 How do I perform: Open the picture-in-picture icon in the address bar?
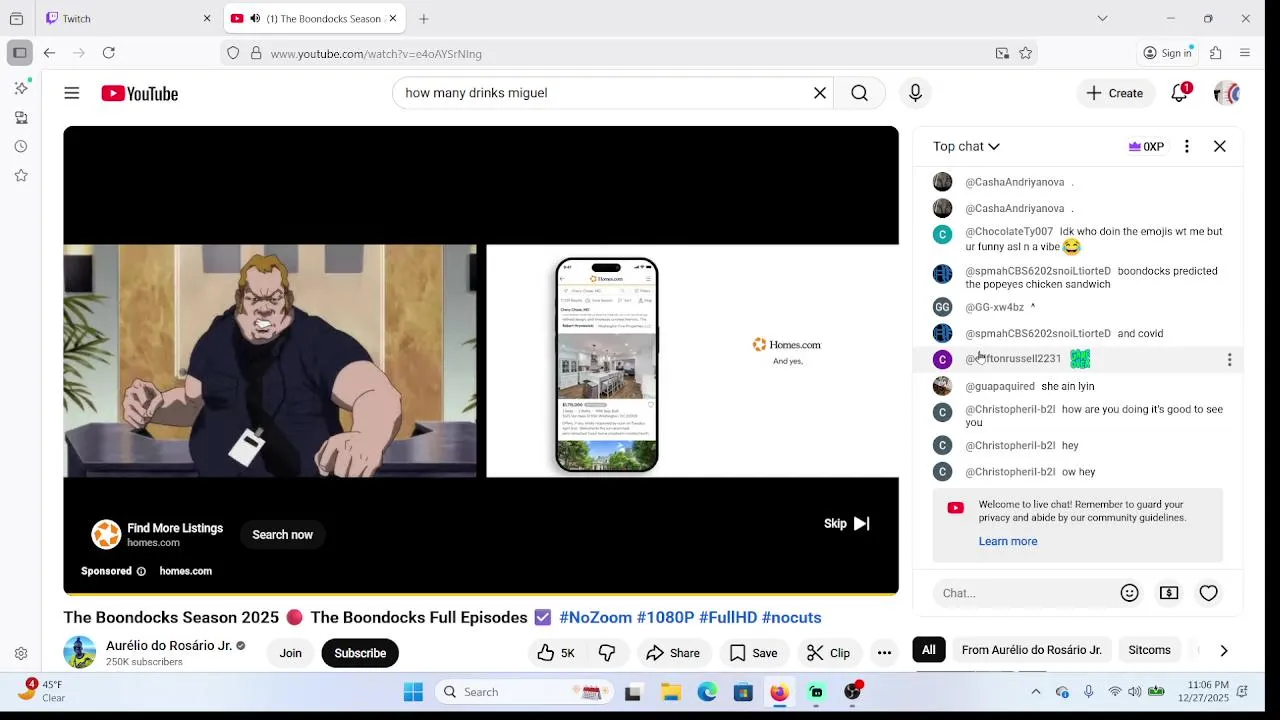coord(1002,53)
